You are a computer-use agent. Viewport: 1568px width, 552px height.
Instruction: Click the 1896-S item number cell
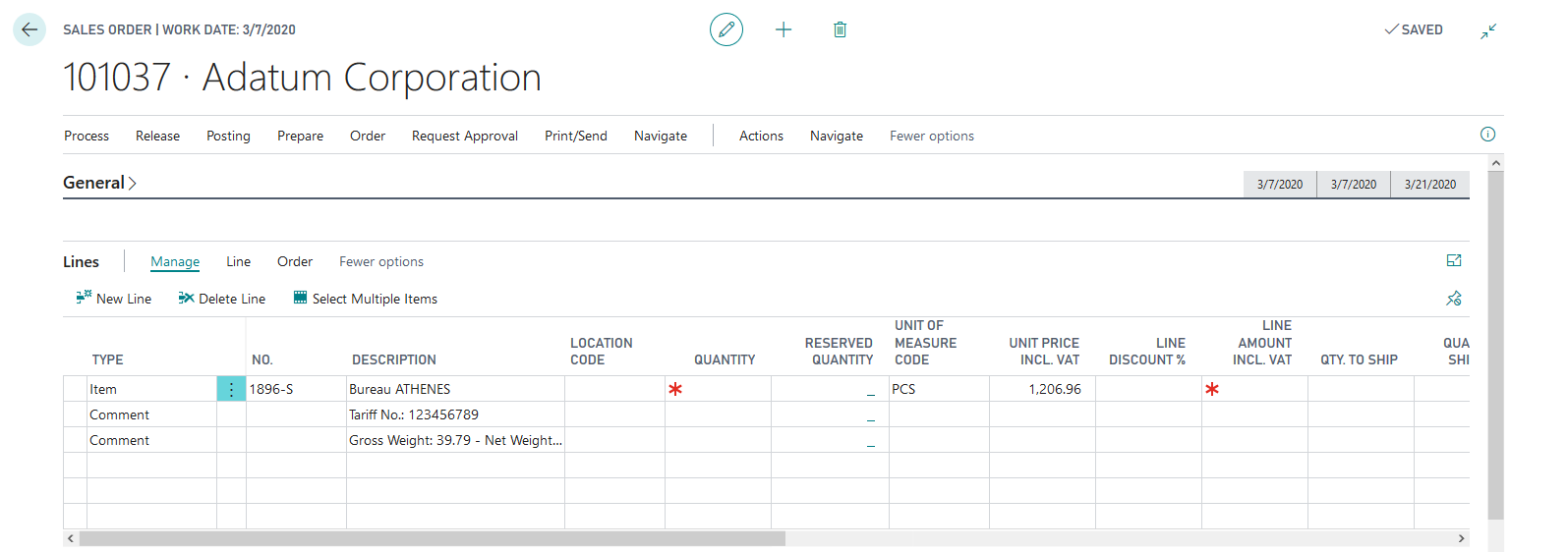pos(296,389)
